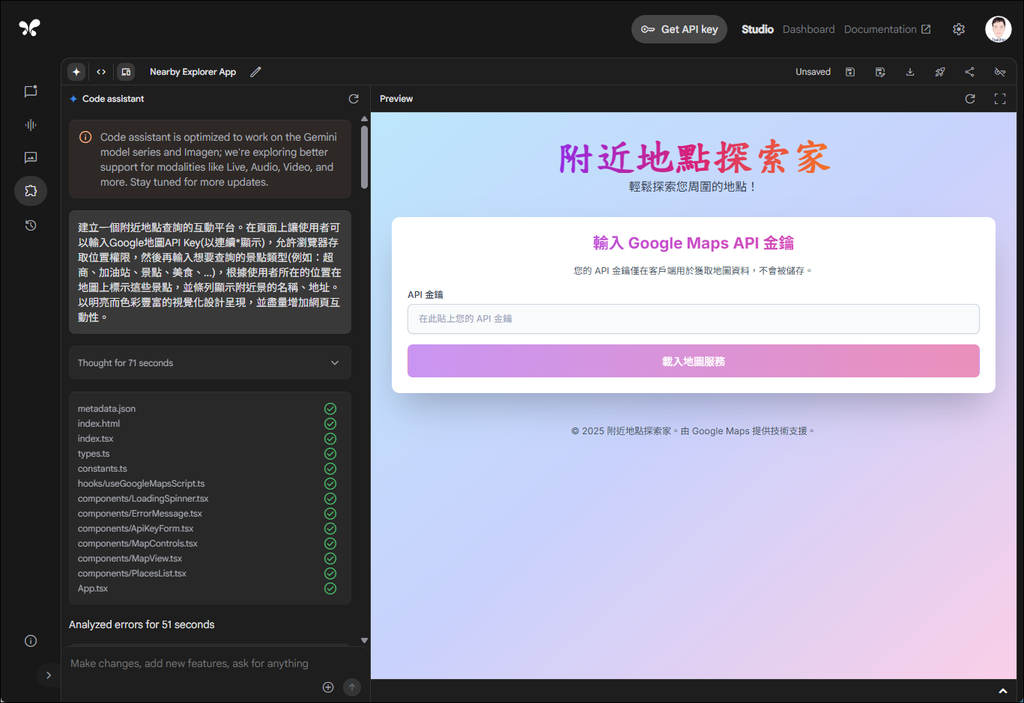The image size is (1024, 703).
Task: Click the chat panel scrollbar thumb
Action: 364,157
